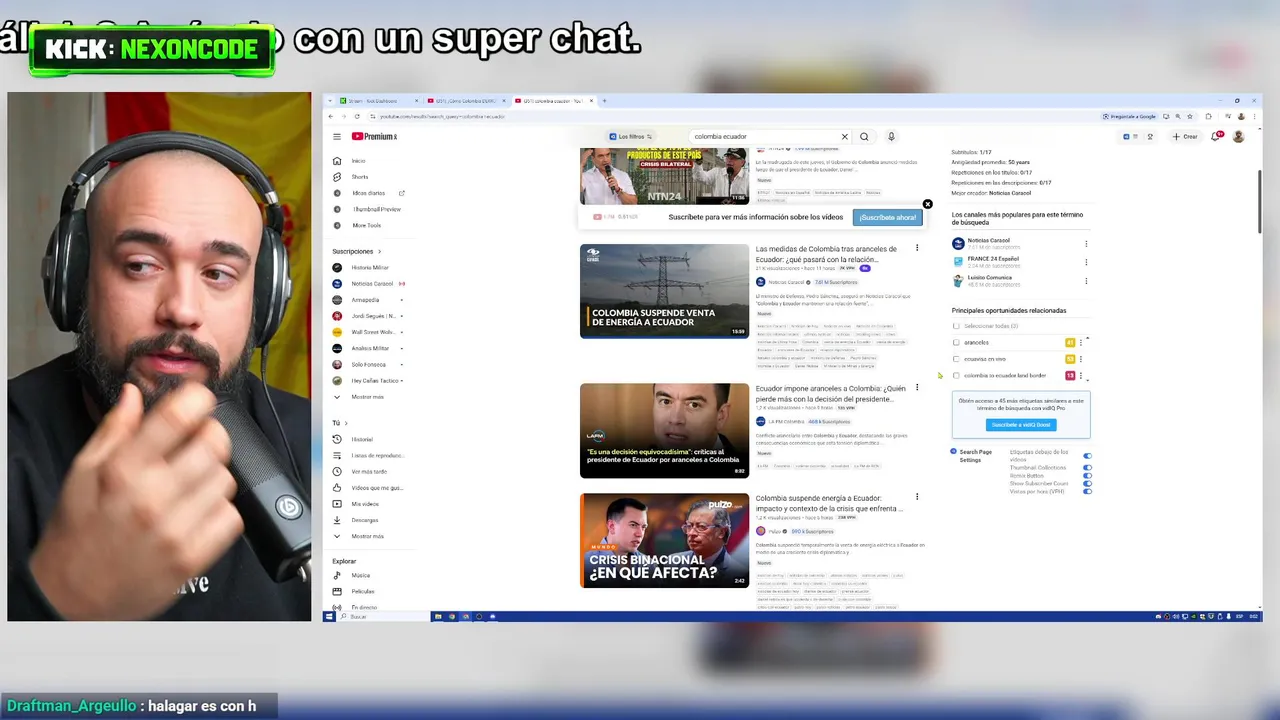Open Los filtros dropdown
Viewport: 1280px width, 720px height.
630,136
